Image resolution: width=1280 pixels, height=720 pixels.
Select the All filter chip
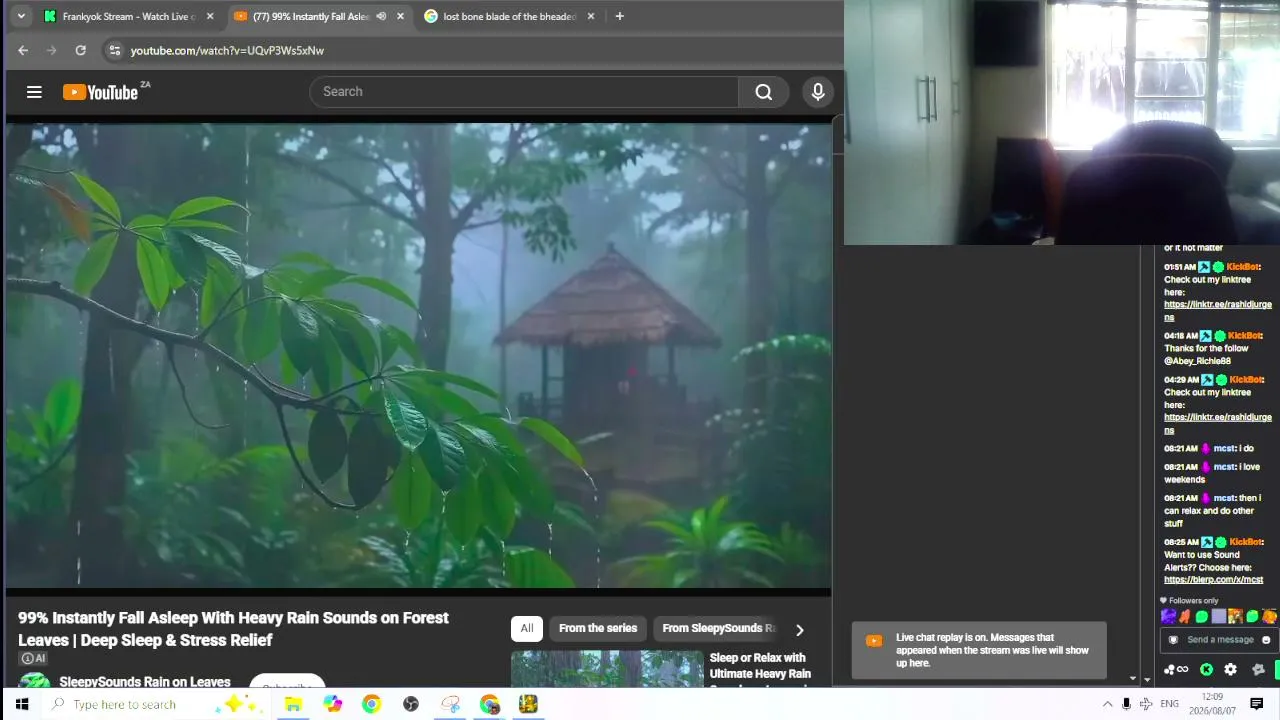click(x=527, y=628)
